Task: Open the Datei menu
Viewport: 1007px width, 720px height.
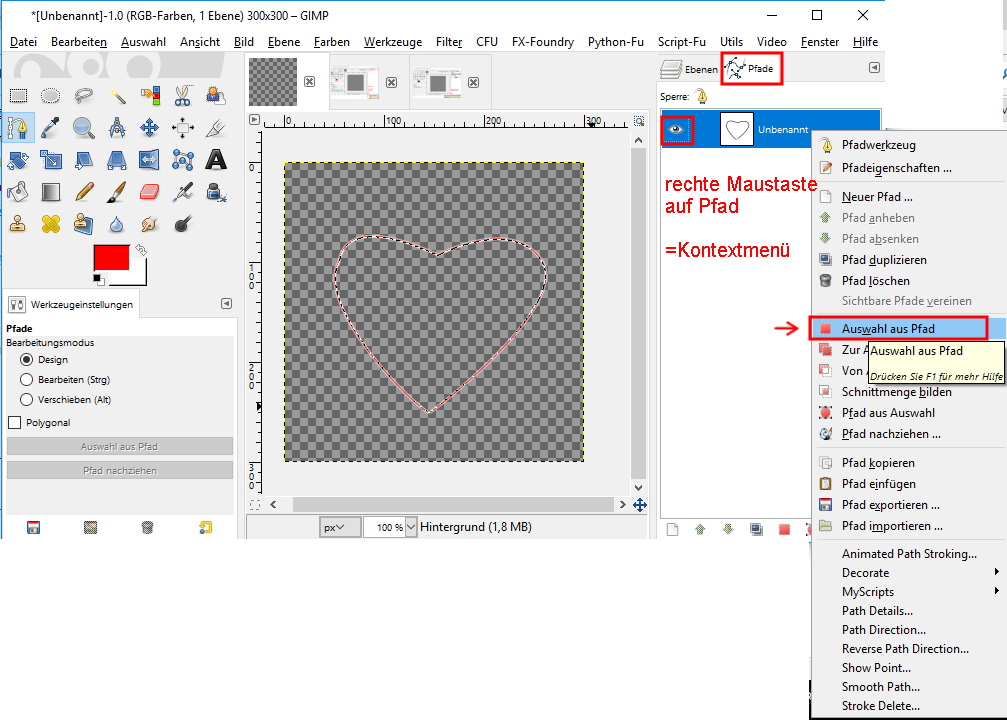Action: pos(23,42)
